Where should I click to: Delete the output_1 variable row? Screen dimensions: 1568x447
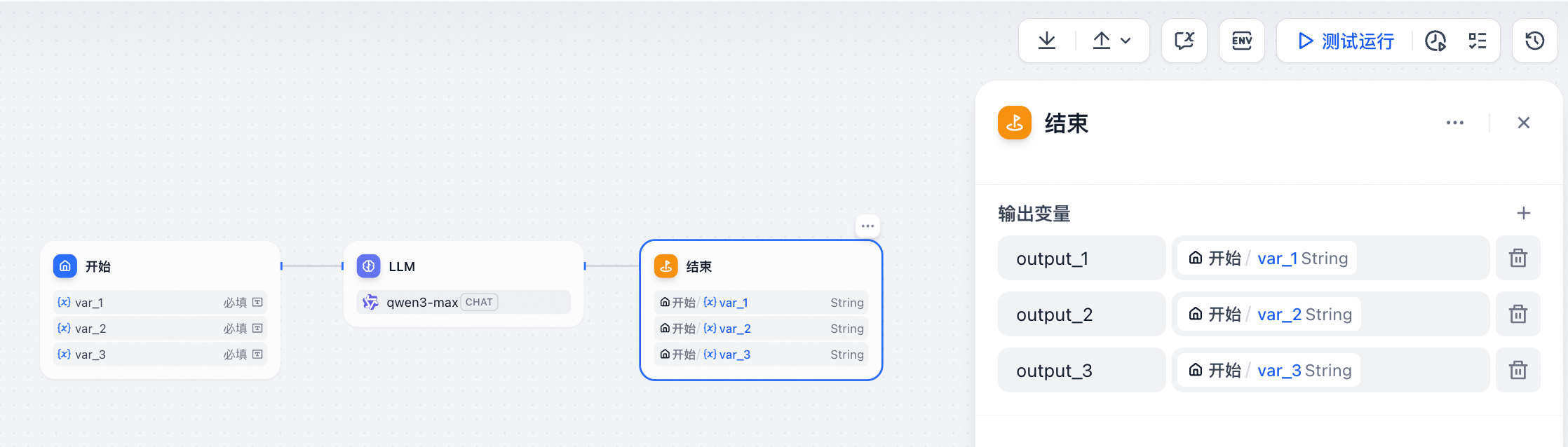click(x=1518, y=258)
